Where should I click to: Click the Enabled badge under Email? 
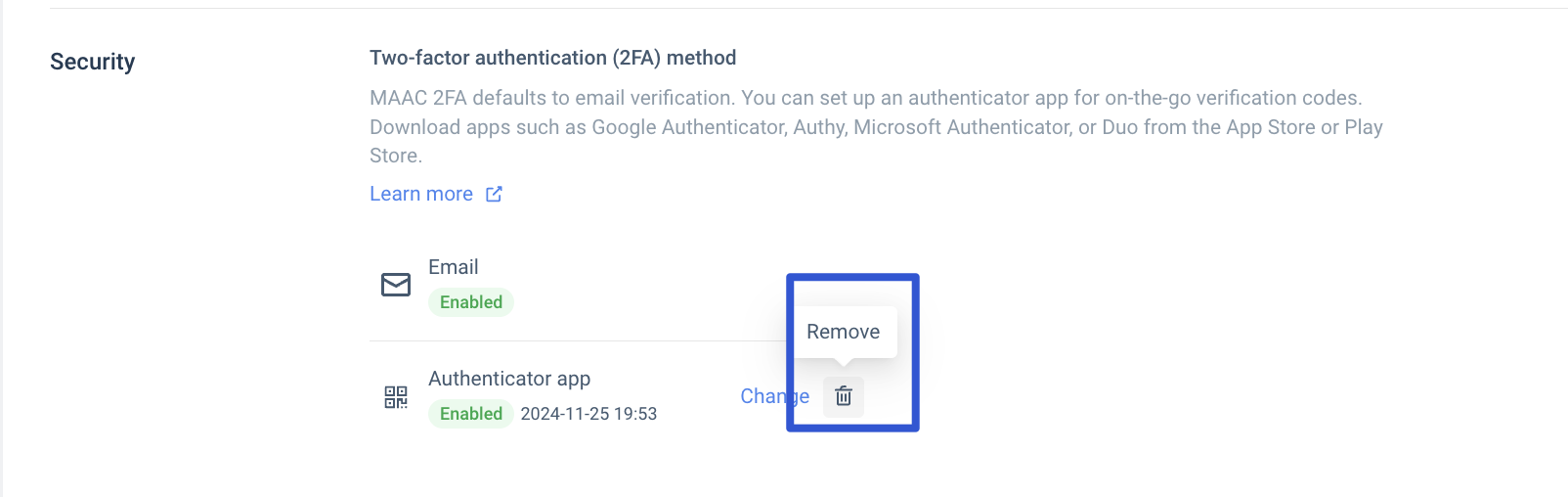click(471, 302)
